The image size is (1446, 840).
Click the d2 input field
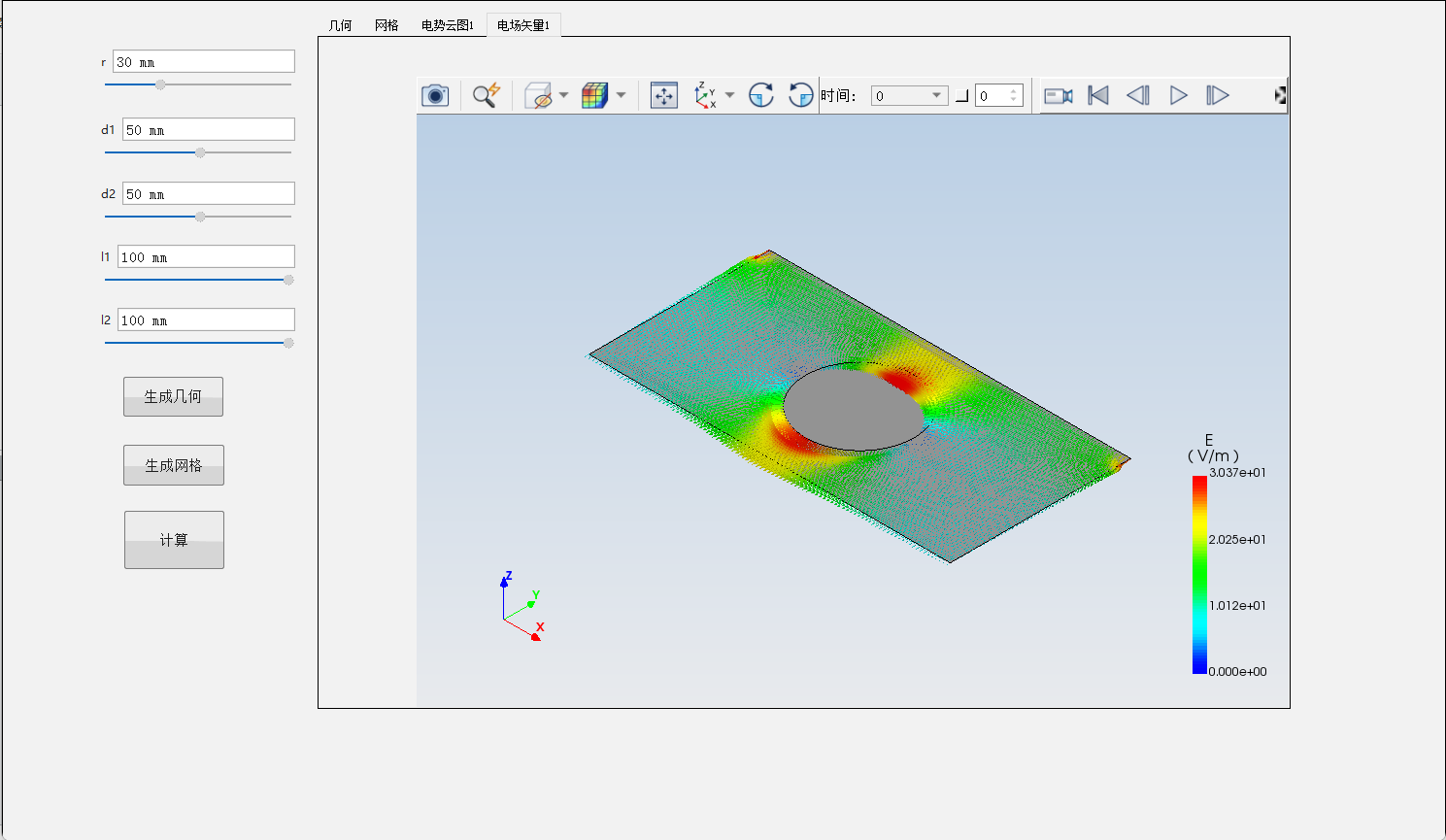pyautogui.click(x=209, y=193)
